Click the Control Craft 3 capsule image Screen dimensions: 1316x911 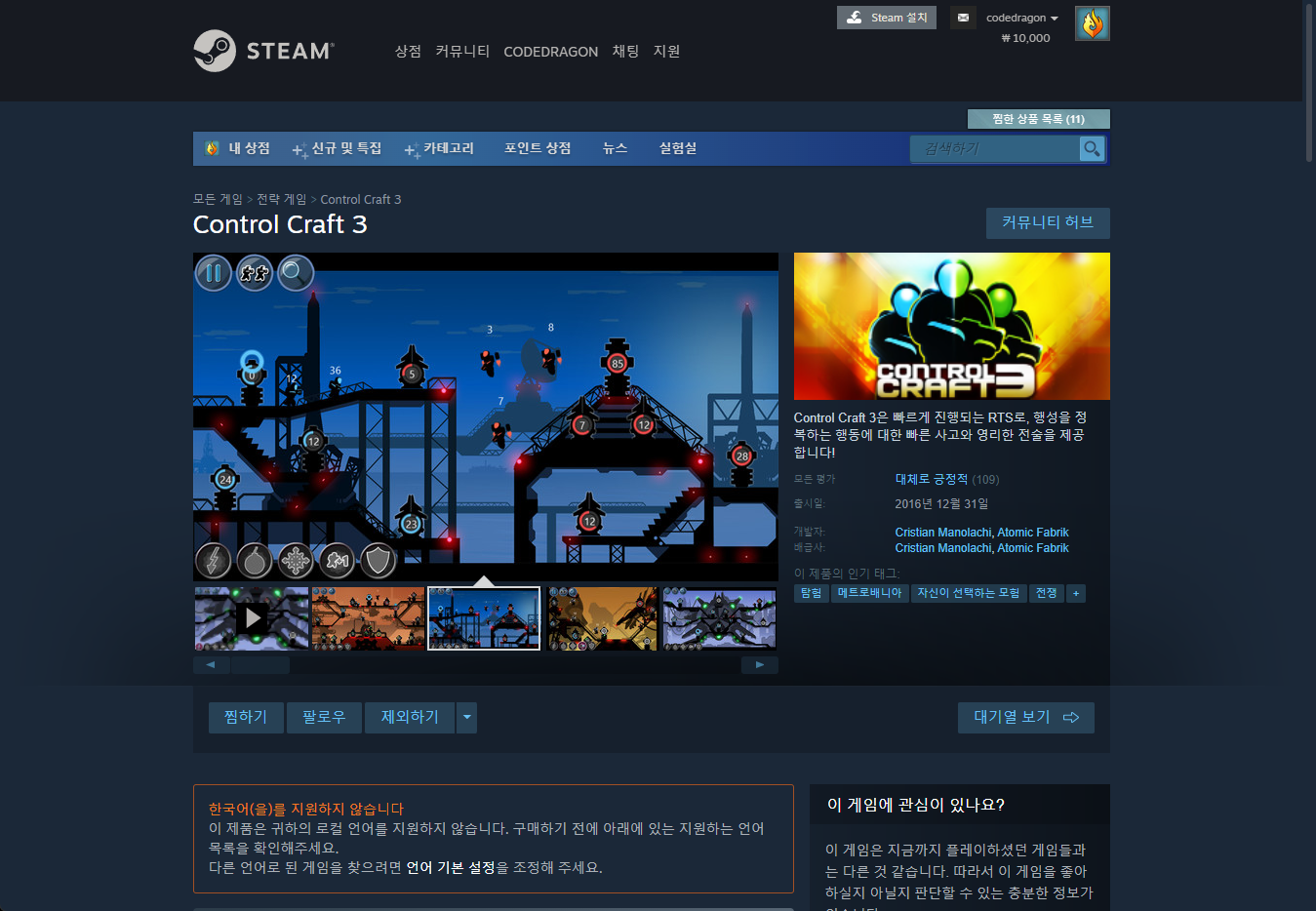(x=951, y=326)
